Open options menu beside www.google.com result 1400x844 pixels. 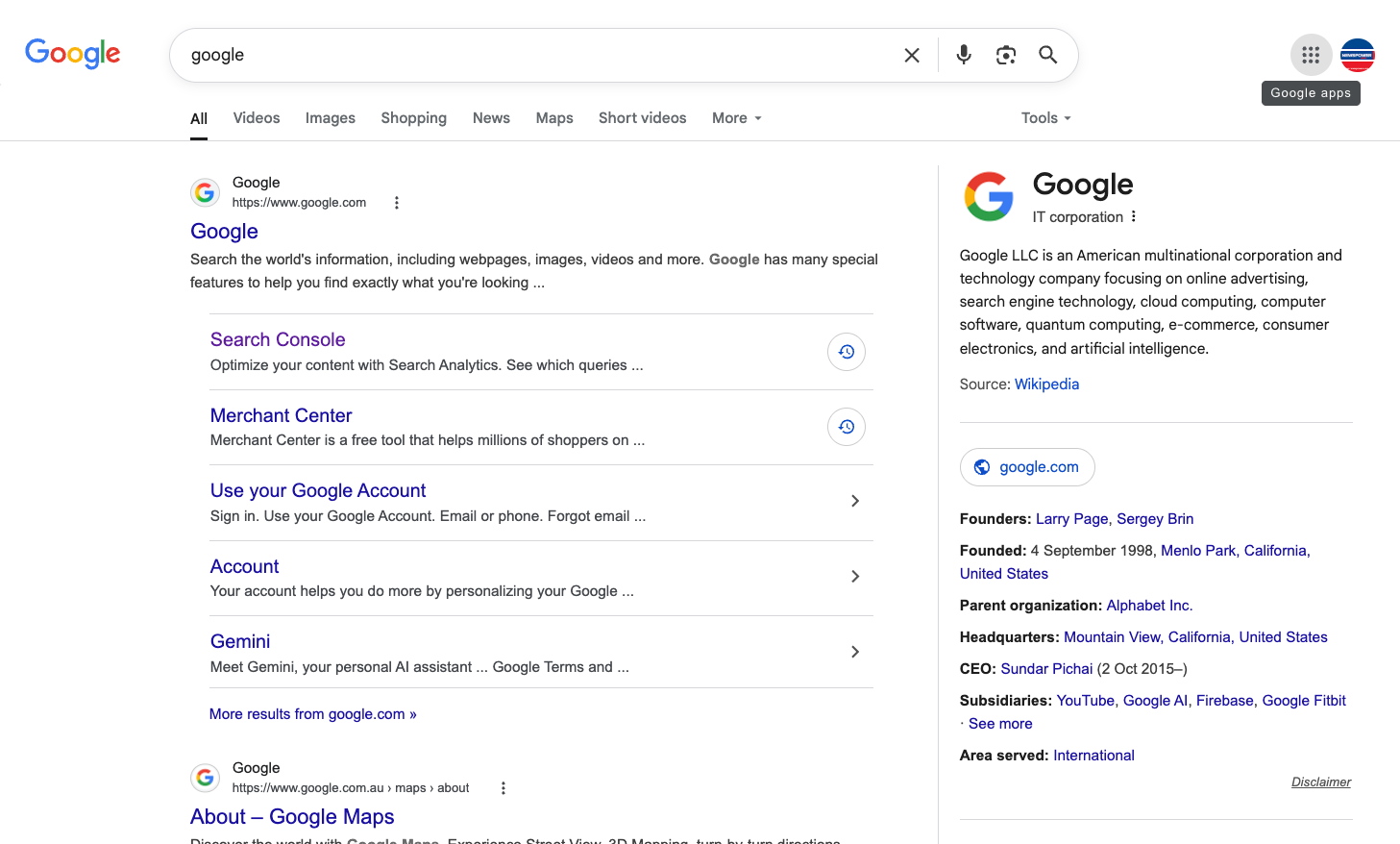(397, 203)
